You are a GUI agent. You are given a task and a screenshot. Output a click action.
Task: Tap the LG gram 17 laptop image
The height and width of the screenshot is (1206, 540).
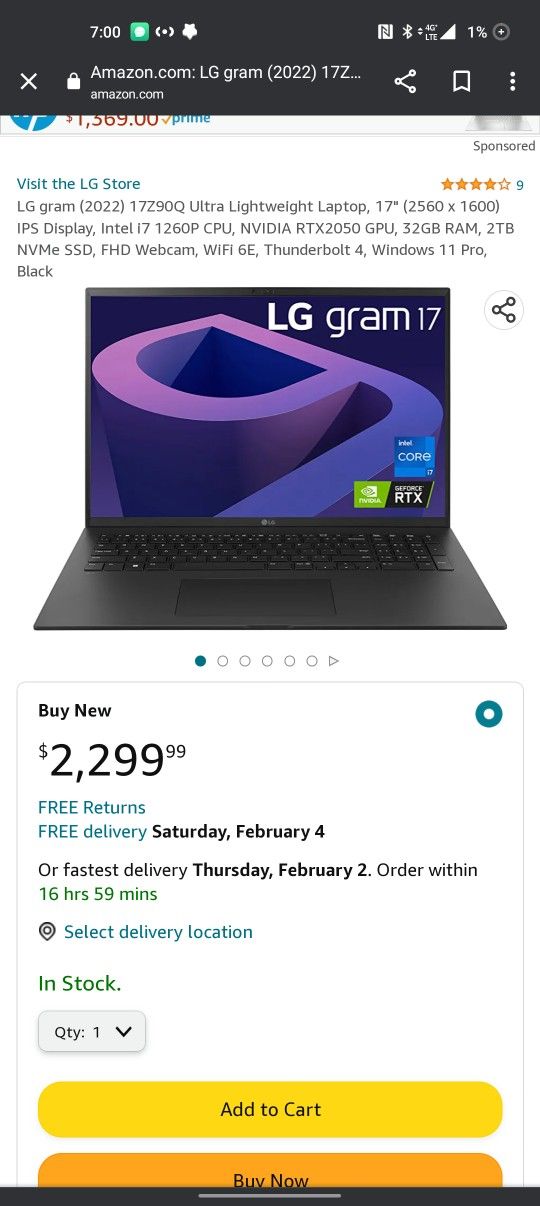[x=270, y=460]
